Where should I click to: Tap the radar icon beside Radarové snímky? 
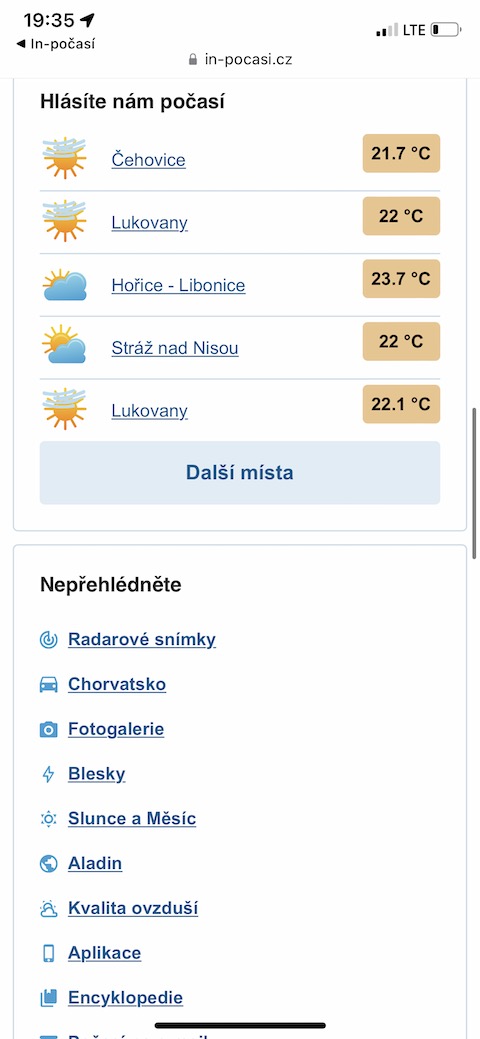click(x=48, y=639)
